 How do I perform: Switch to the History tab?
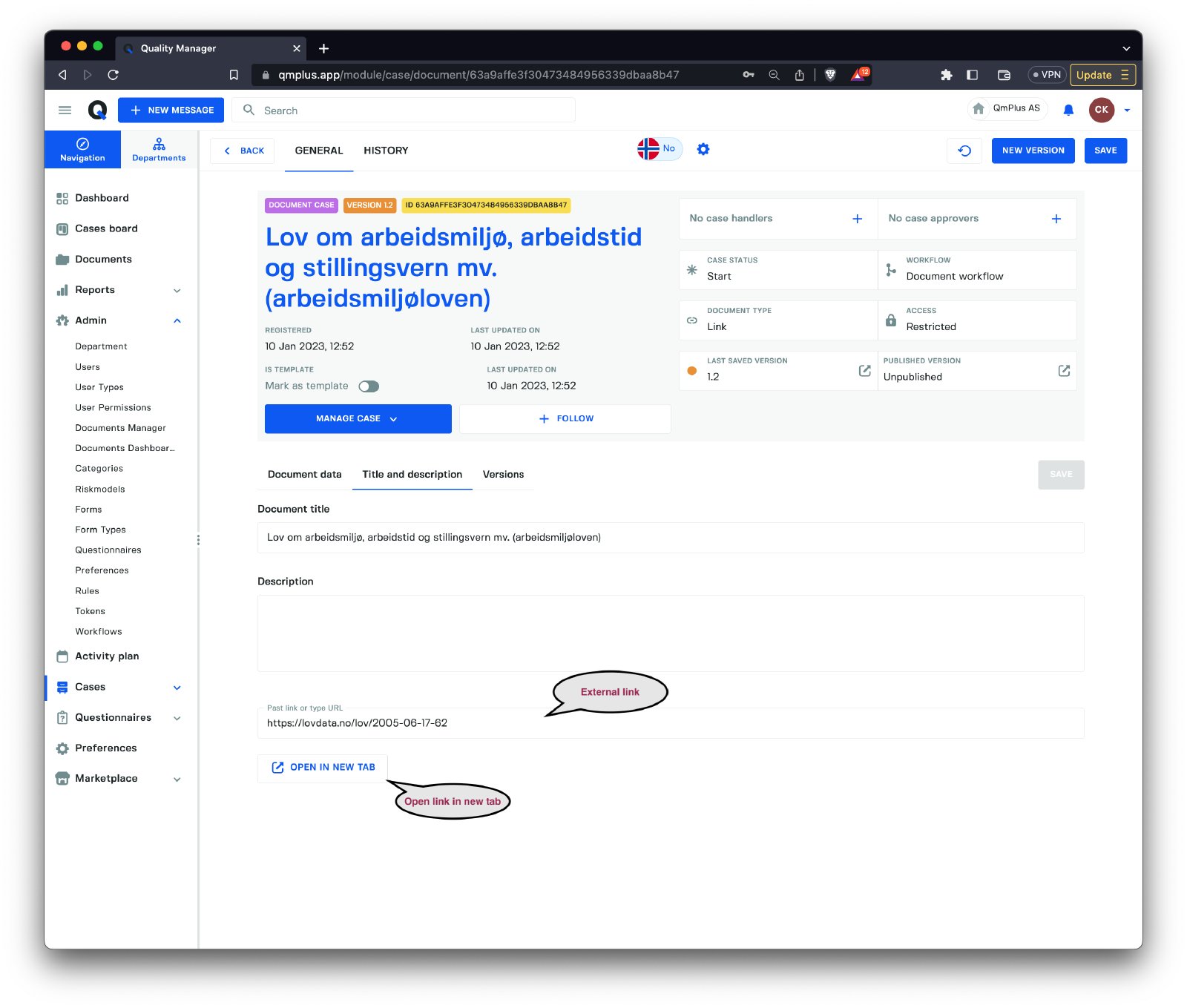(x=386, y=151)
